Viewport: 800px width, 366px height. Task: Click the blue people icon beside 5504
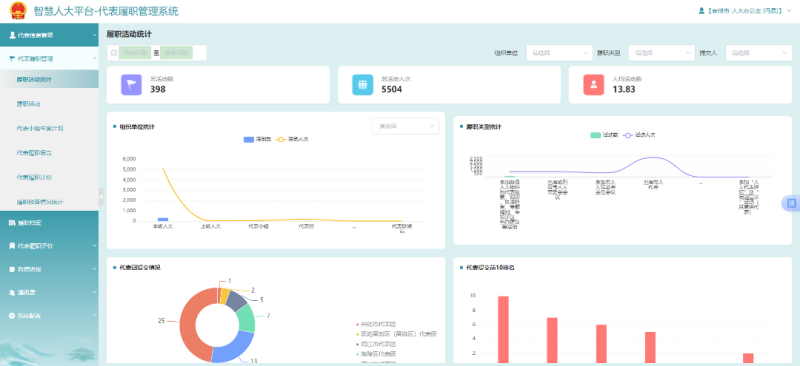point(363,85)
